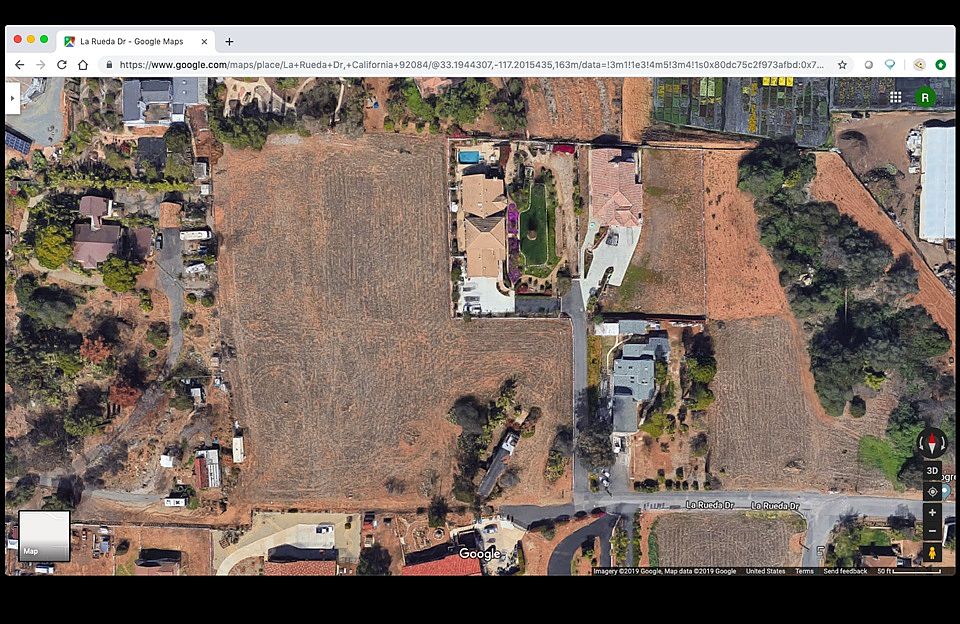This screenshot has width=960, height=624.
Task: Open the Google account R avatar
Action: (925, 97)
